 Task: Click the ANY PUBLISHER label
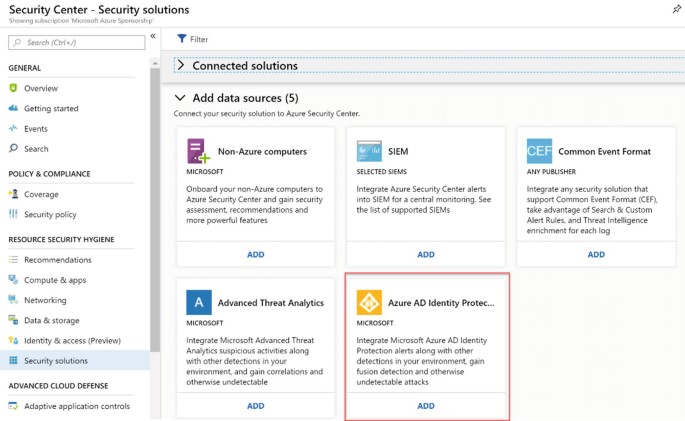pos(551,172)
